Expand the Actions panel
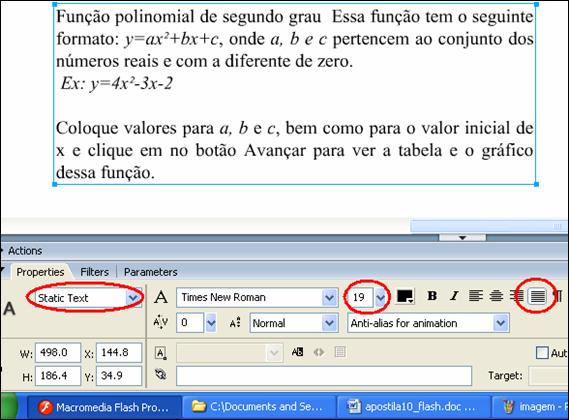This screenshot has height=420, width=569. pos(25,251)
